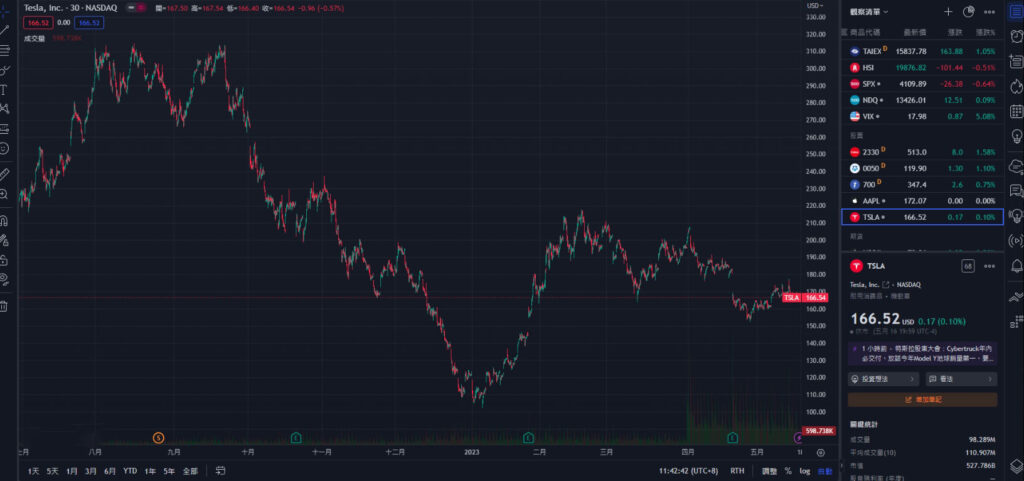The width and height of the screenshot is (1024, 481).
Task: Open watchlist three-dot more menu
Action: (989, 12)
